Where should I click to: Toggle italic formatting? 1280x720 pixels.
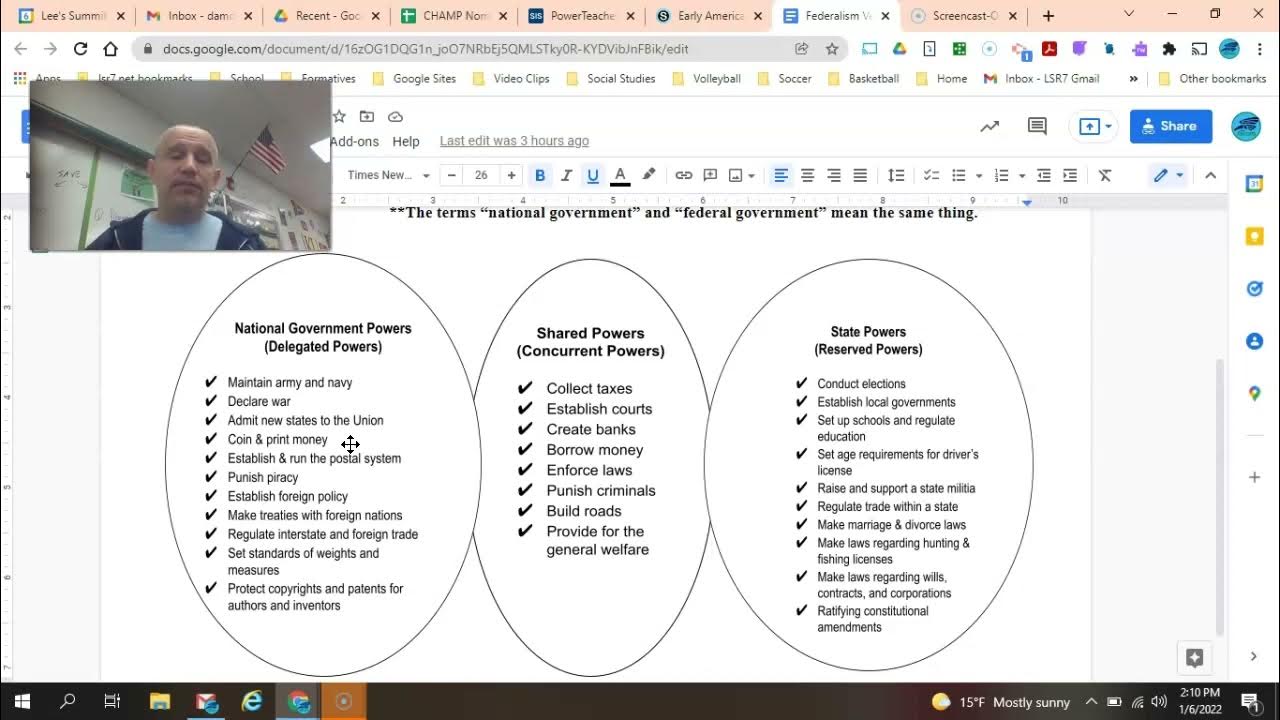[566, 175]
